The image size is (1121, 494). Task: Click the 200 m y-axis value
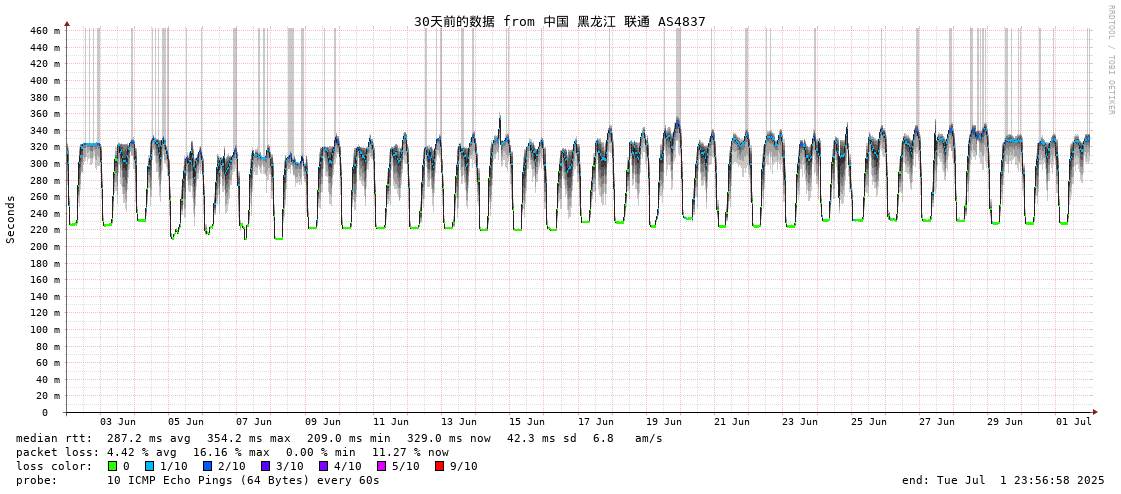point(45,247)
